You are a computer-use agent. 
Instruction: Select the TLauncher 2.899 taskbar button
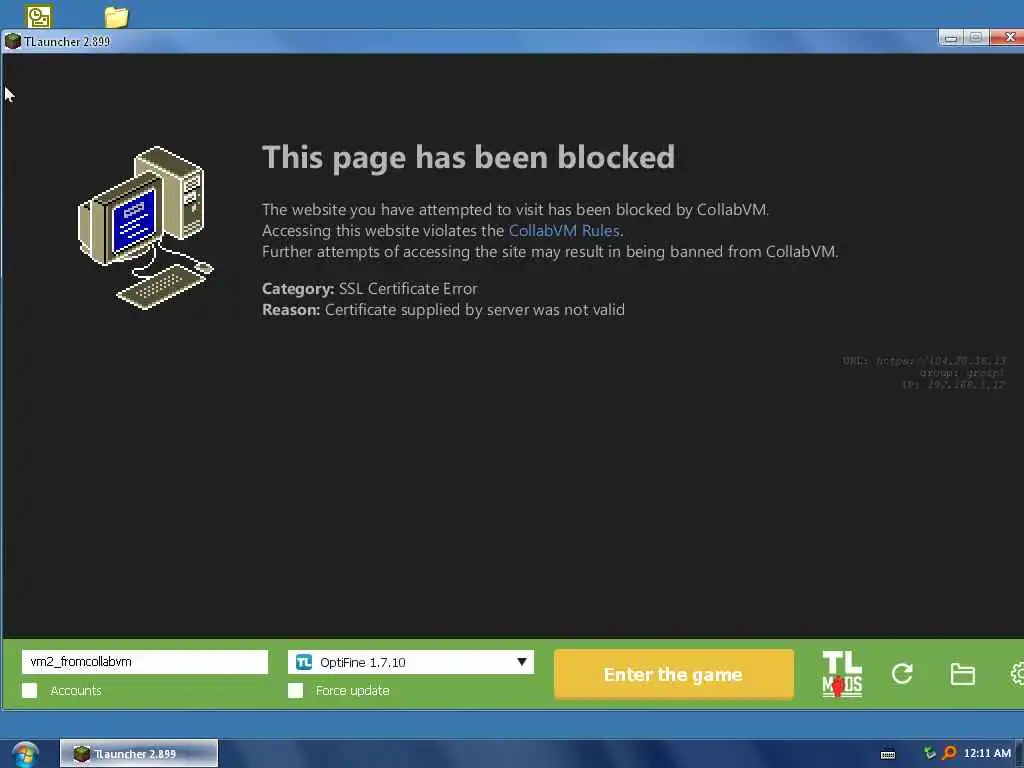coord(139,754)
